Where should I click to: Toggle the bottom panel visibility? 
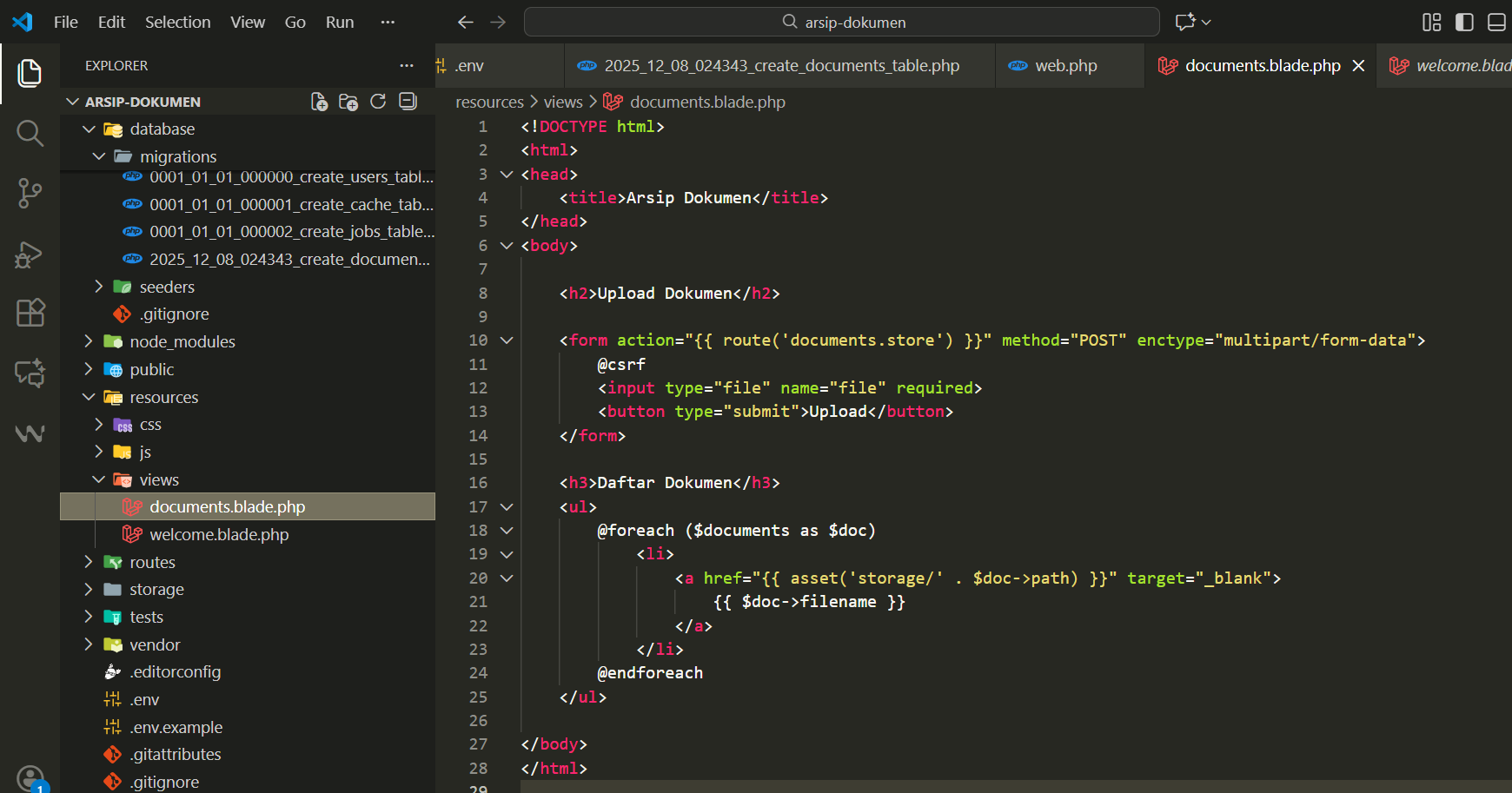coord(1496,22)
